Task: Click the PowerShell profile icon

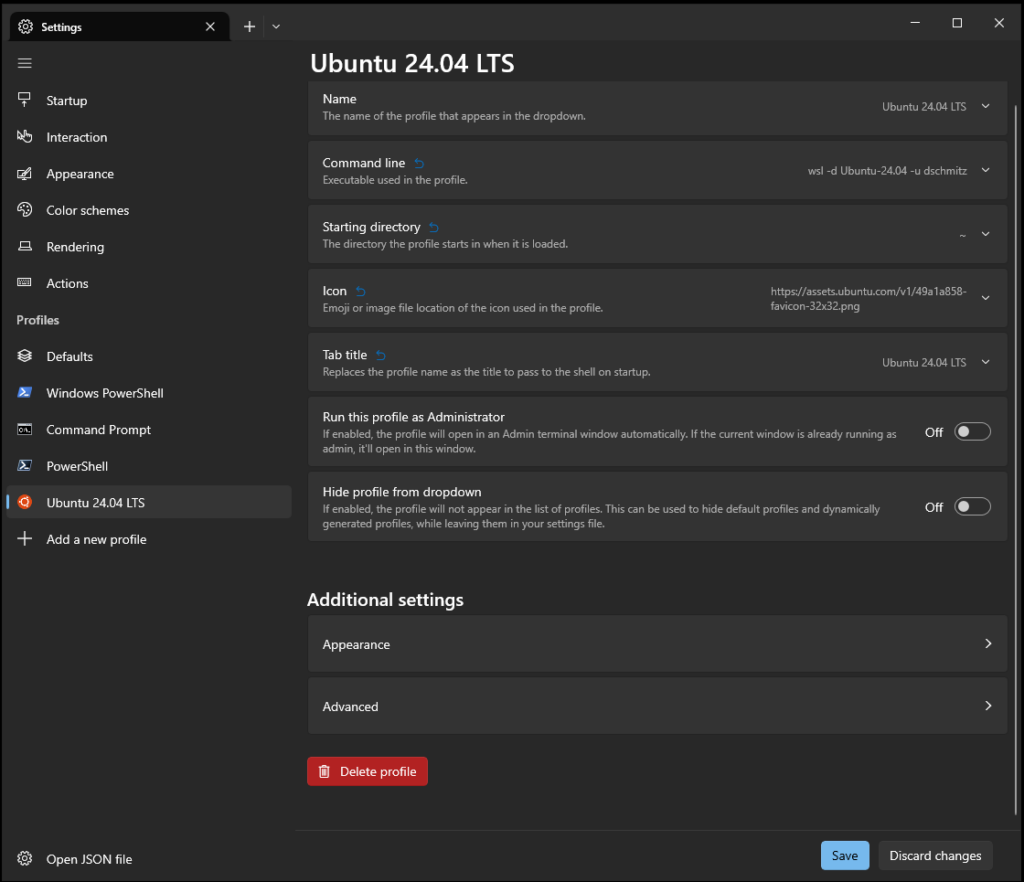Action: click(x=25, y=465)
